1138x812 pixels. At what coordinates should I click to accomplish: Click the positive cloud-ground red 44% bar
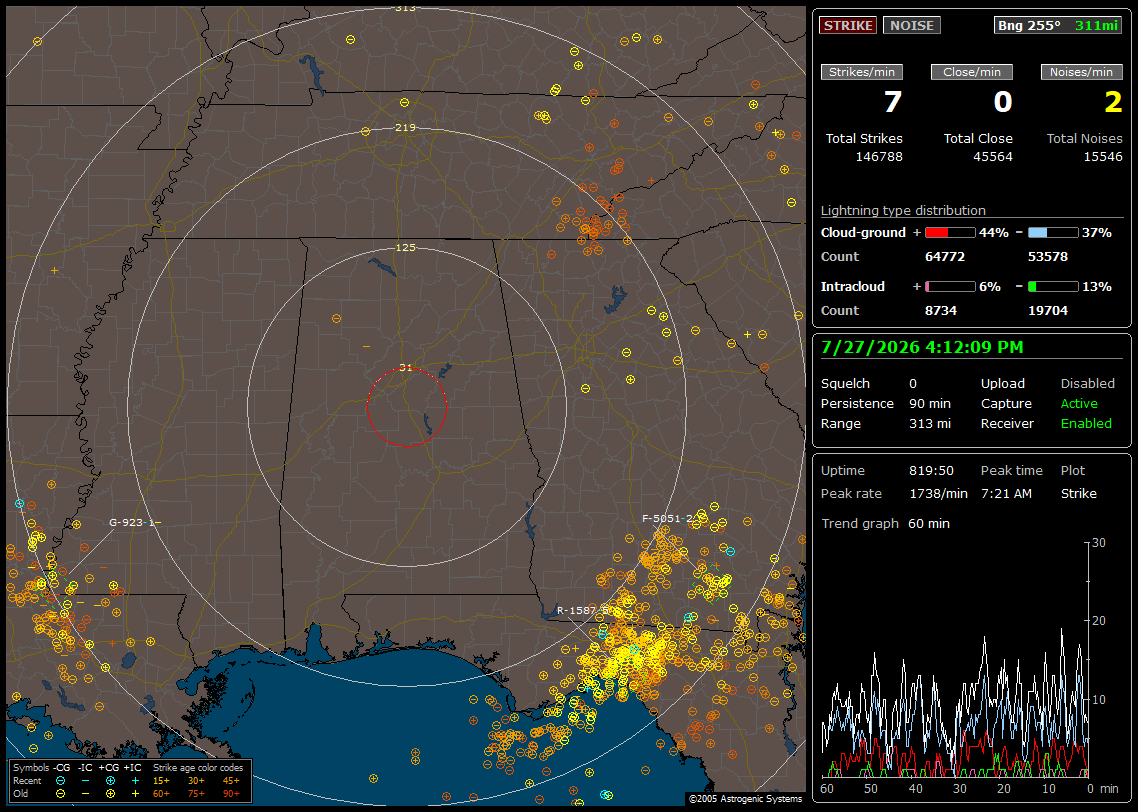coord(950,233)
